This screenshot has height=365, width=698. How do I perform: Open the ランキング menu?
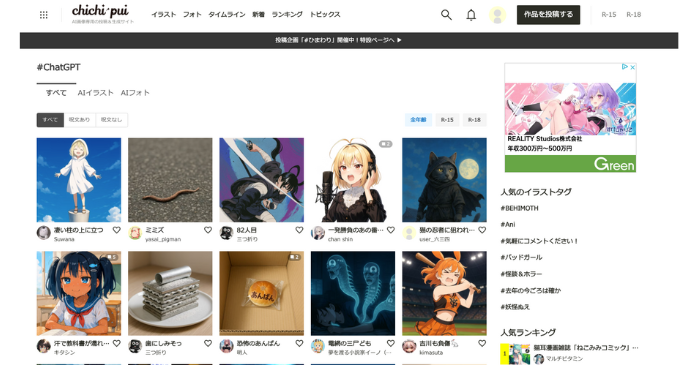click(287, 15)
